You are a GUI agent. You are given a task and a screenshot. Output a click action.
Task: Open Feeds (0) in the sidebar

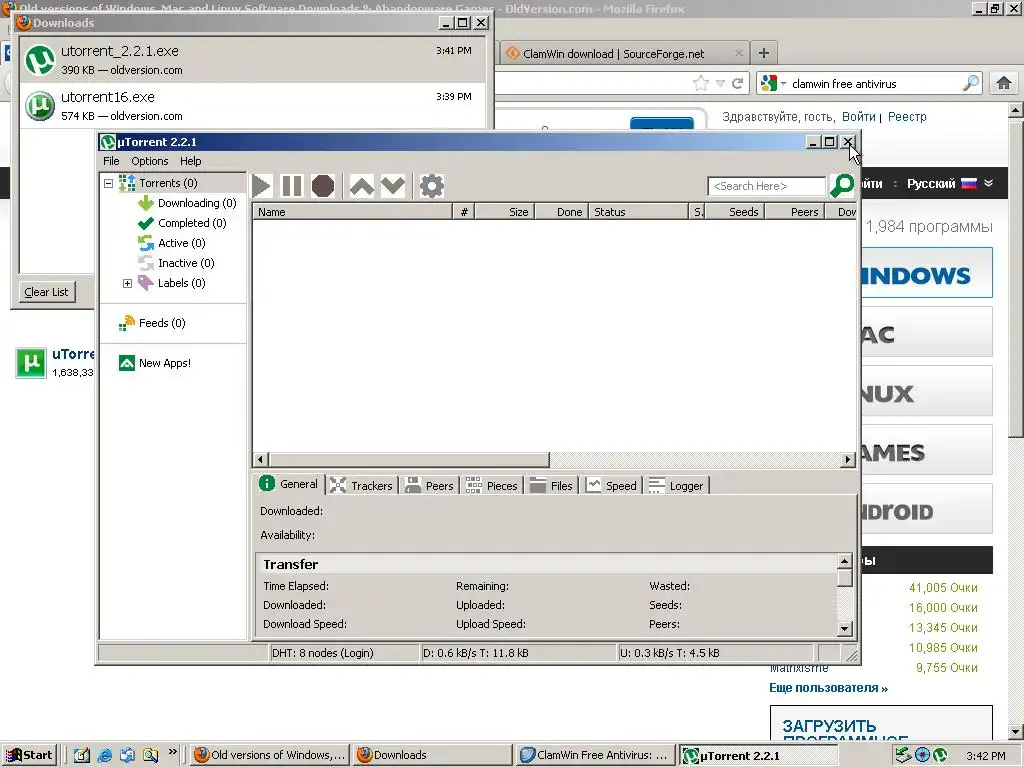(152, 323)
